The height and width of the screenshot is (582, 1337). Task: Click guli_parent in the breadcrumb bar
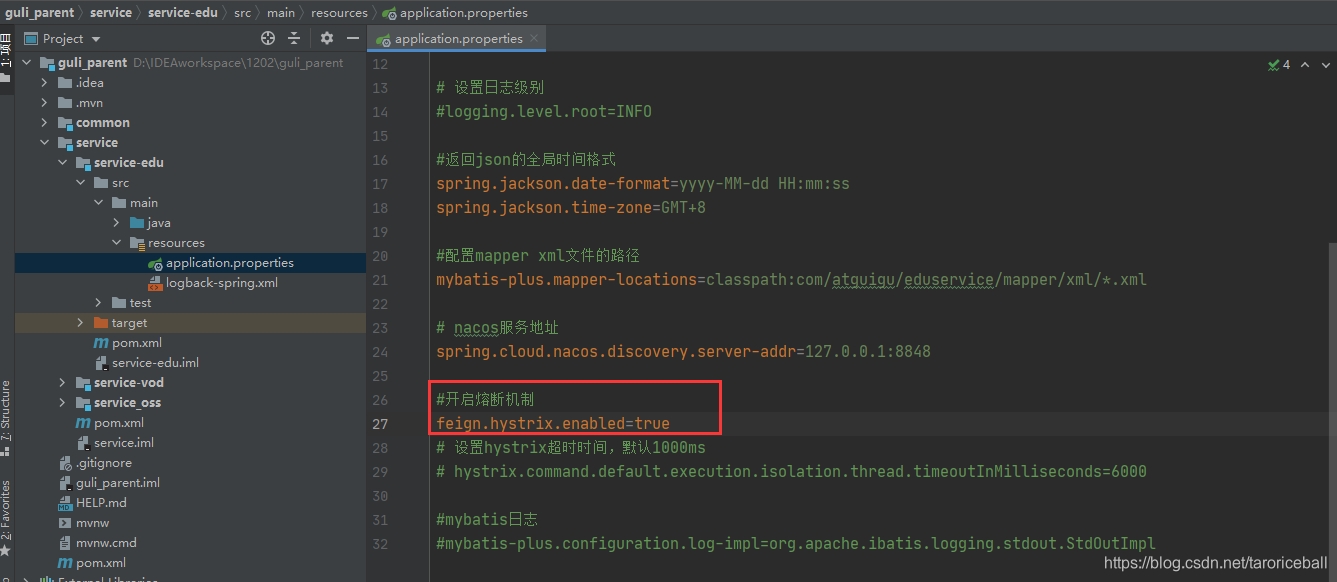click(40, 12)
